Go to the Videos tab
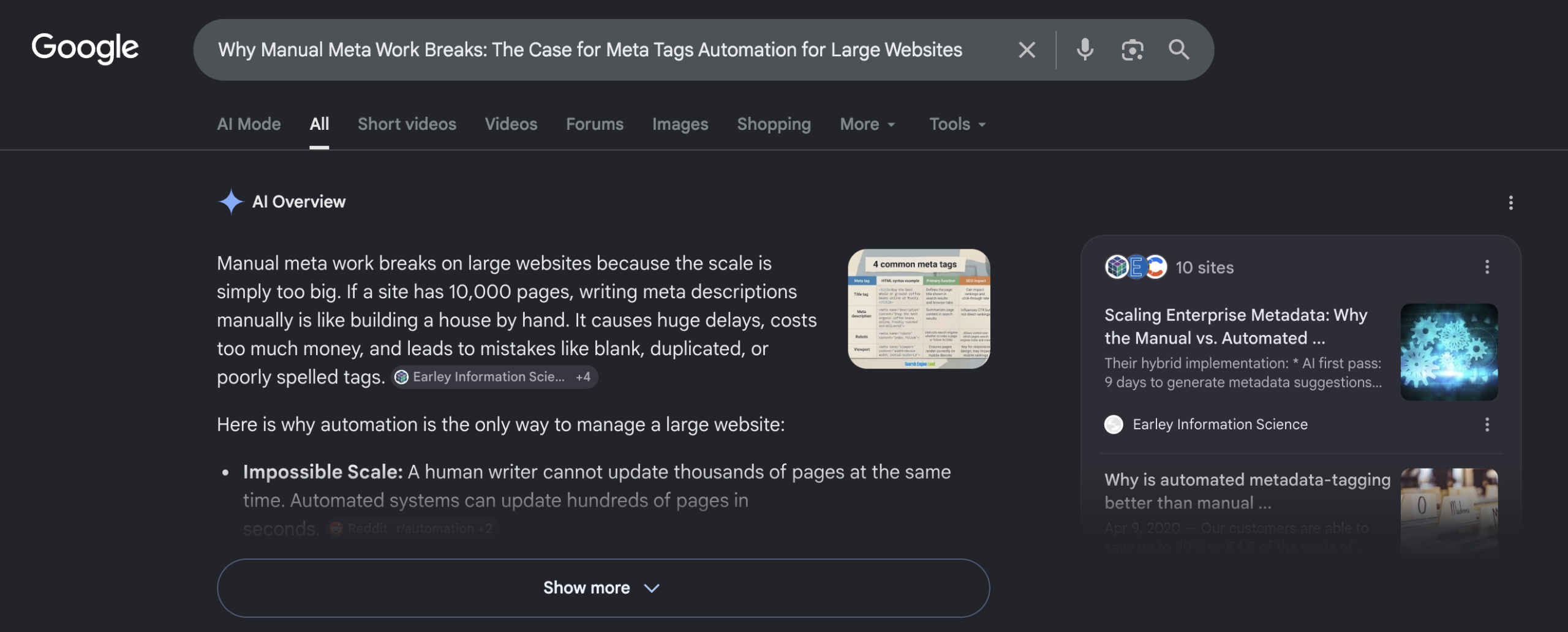 [511, 124]
